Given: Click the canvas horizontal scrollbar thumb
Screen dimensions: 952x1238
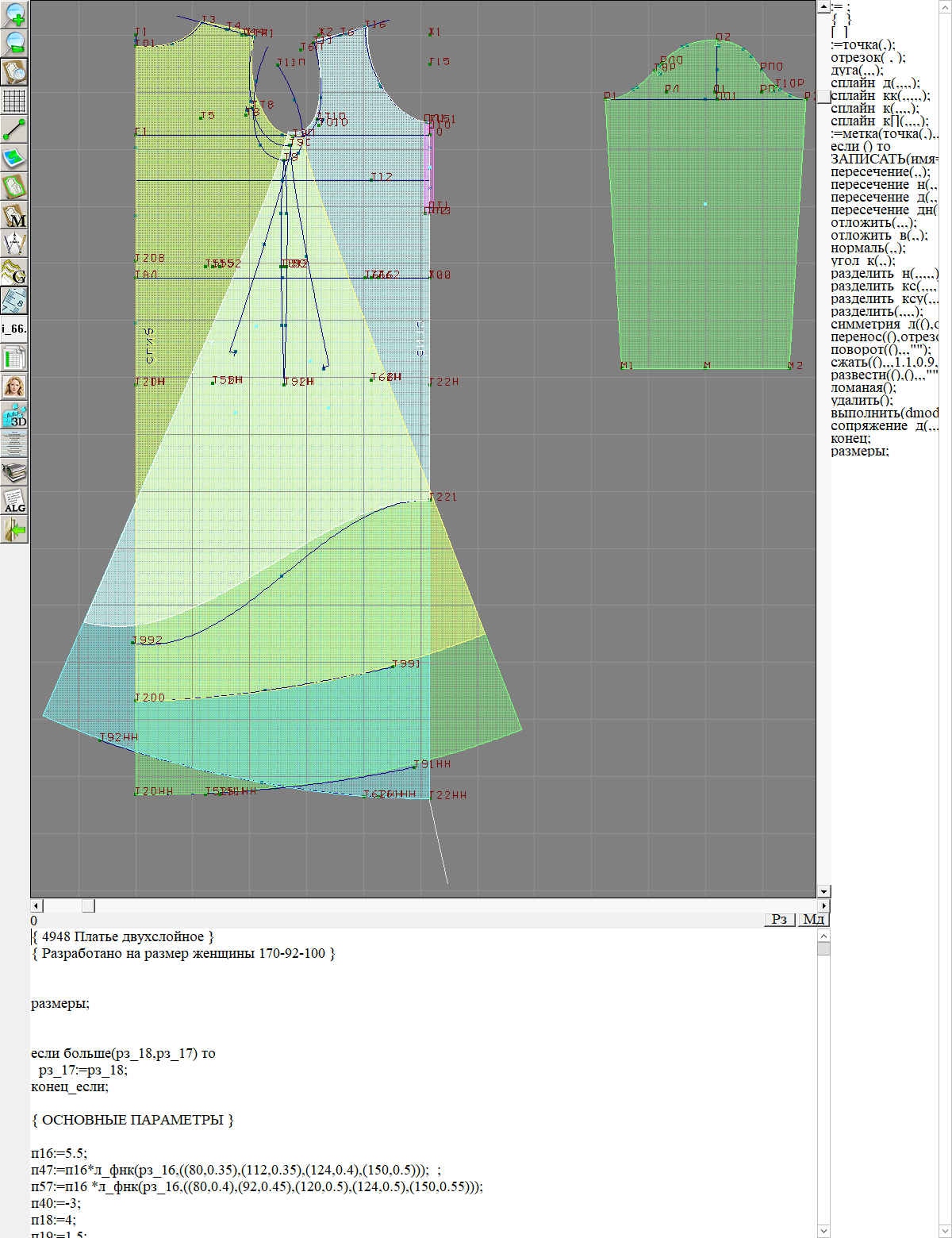Looking at the screenshot, I should pos(89,905).
